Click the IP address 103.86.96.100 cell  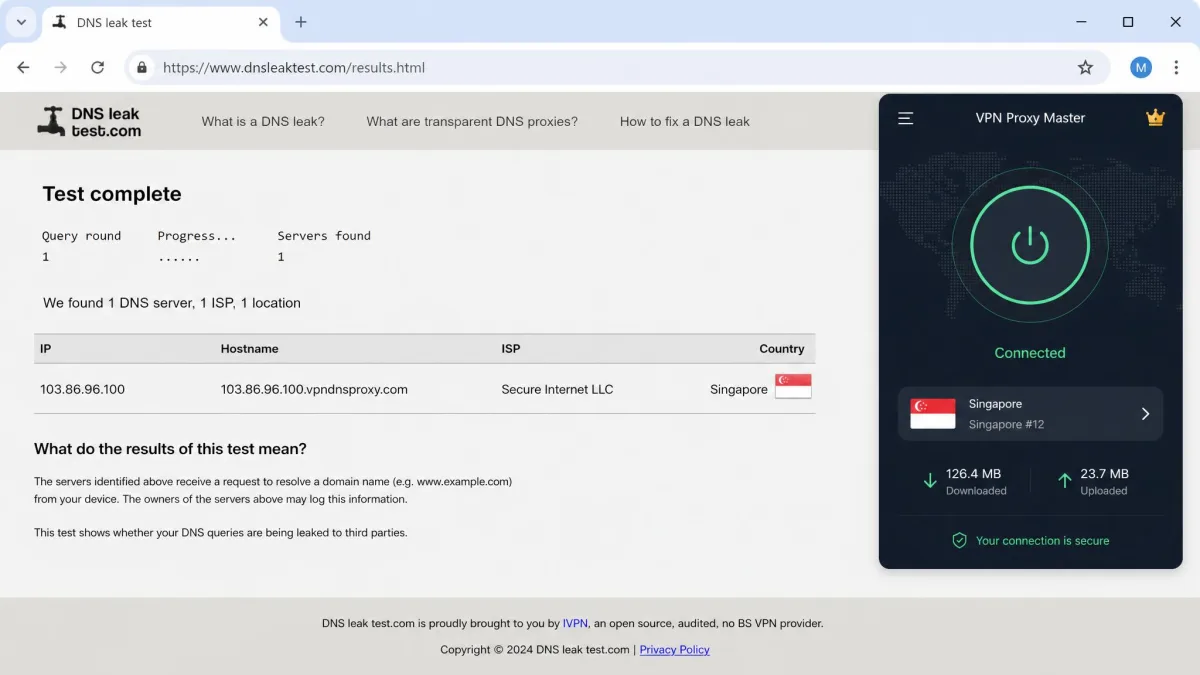pyautogui.click(x=82, y=389)
